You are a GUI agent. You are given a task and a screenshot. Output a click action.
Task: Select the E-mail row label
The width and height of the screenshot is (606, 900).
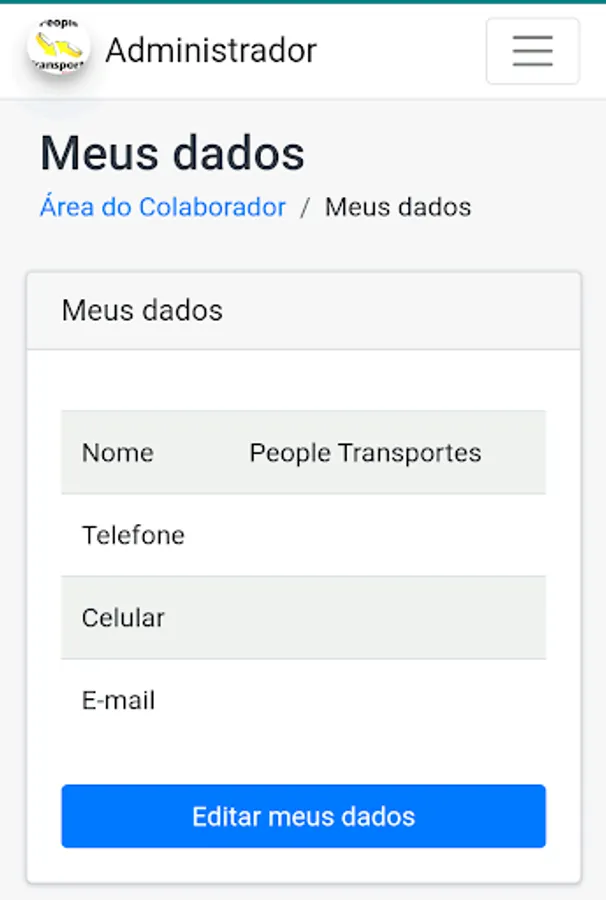(118, 700)
